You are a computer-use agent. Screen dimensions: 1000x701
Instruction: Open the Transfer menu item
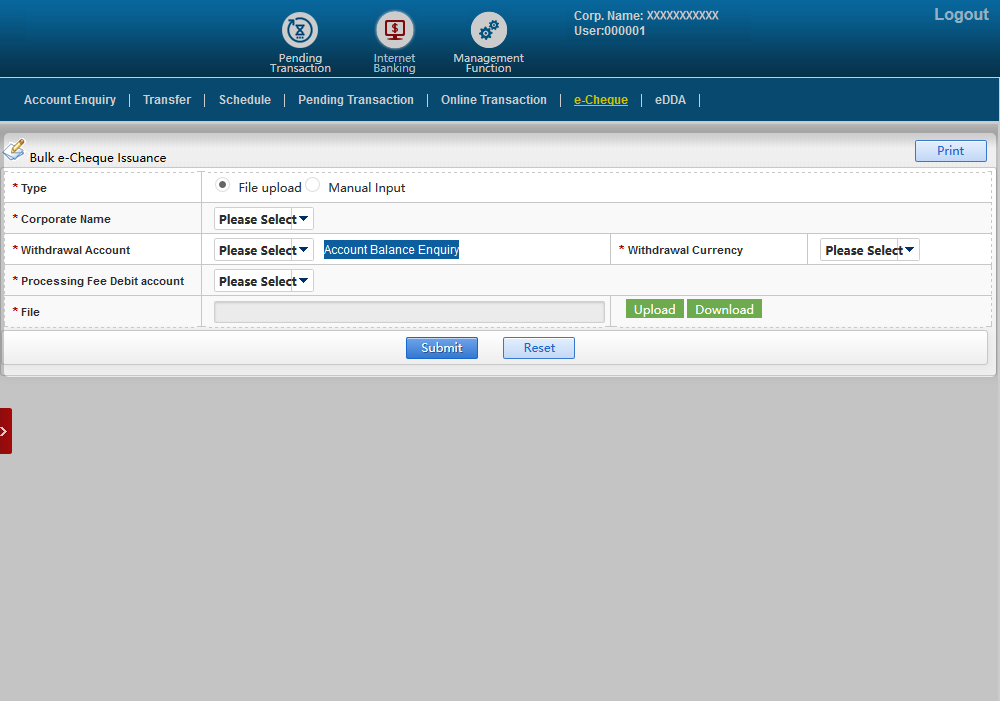click(167, 100)
